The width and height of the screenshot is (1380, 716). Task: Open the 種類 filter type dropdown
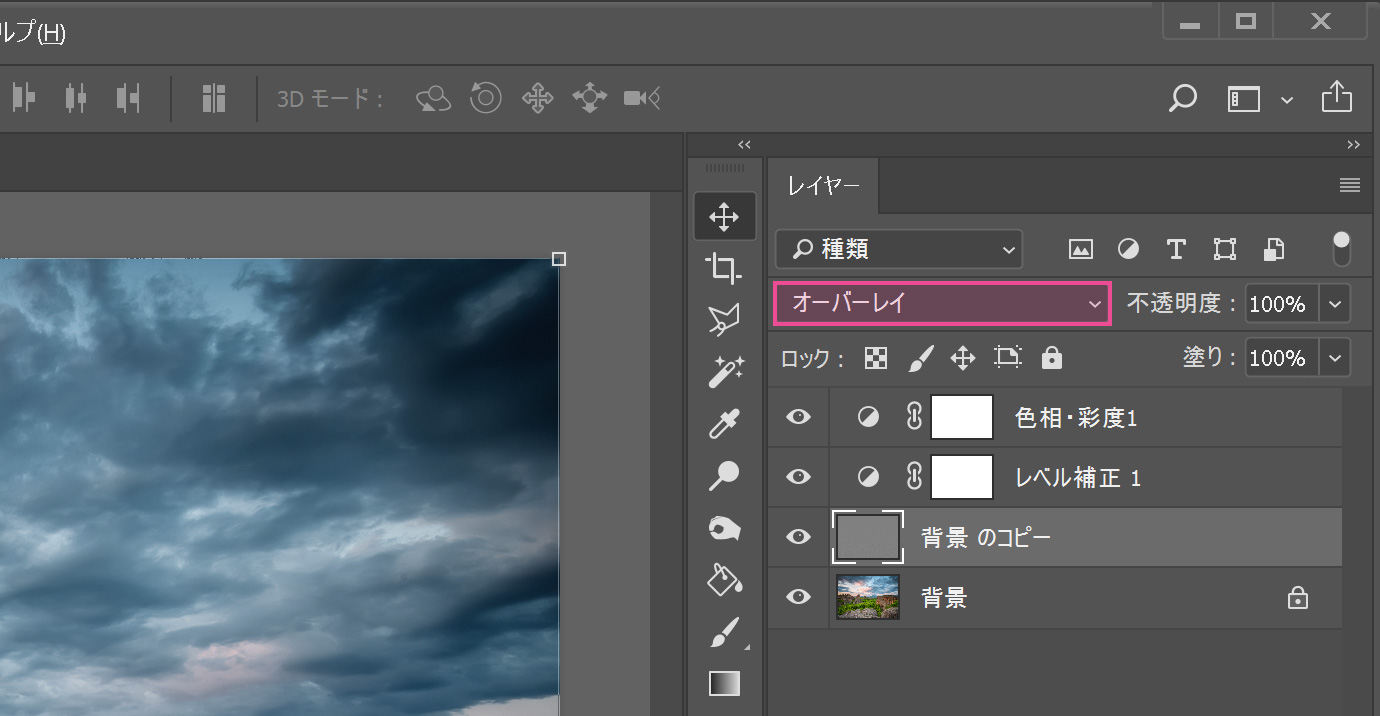click(898, 249)
